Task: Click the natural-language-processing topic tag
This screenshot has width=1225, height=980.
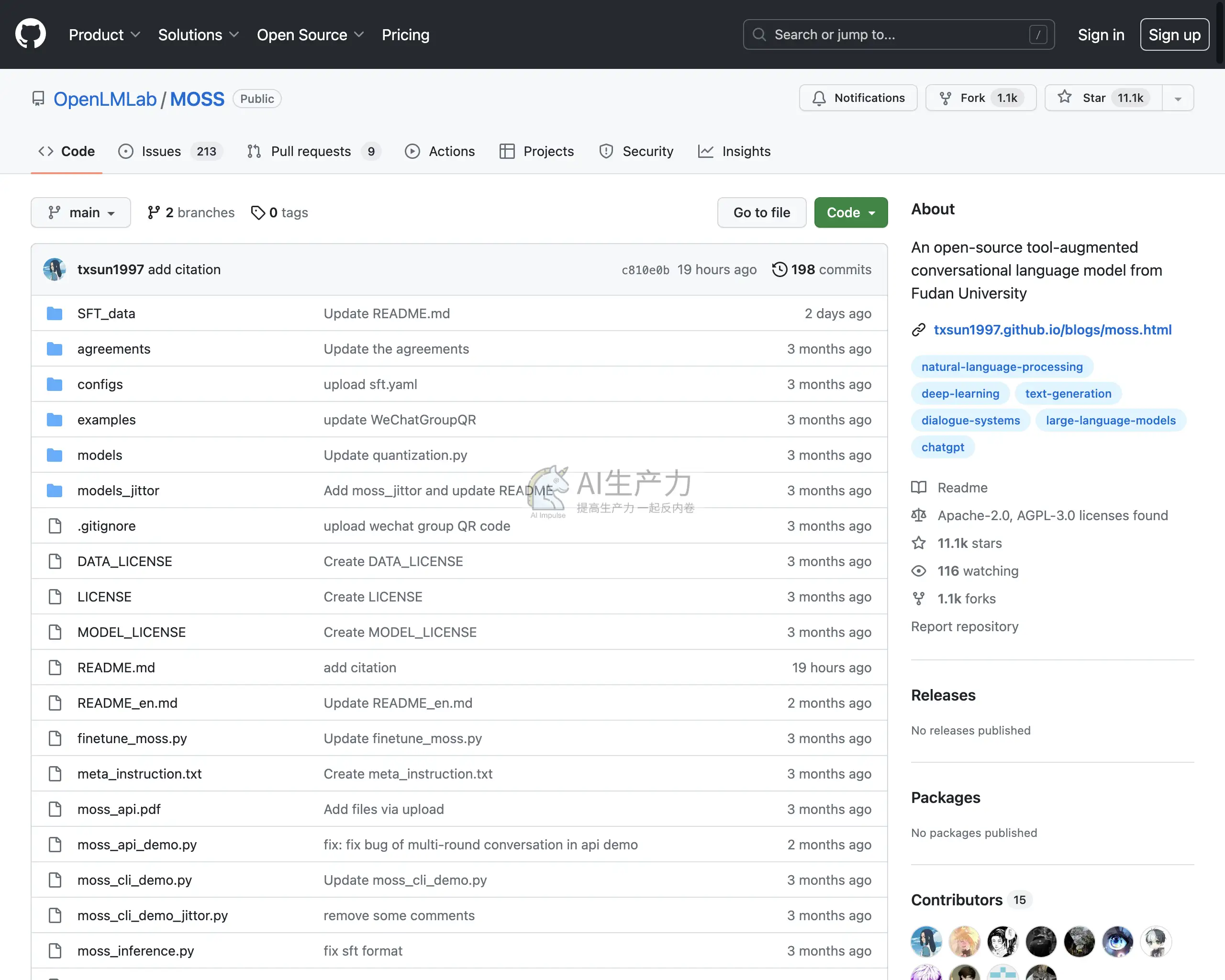Action: (x=1002, y=367)
